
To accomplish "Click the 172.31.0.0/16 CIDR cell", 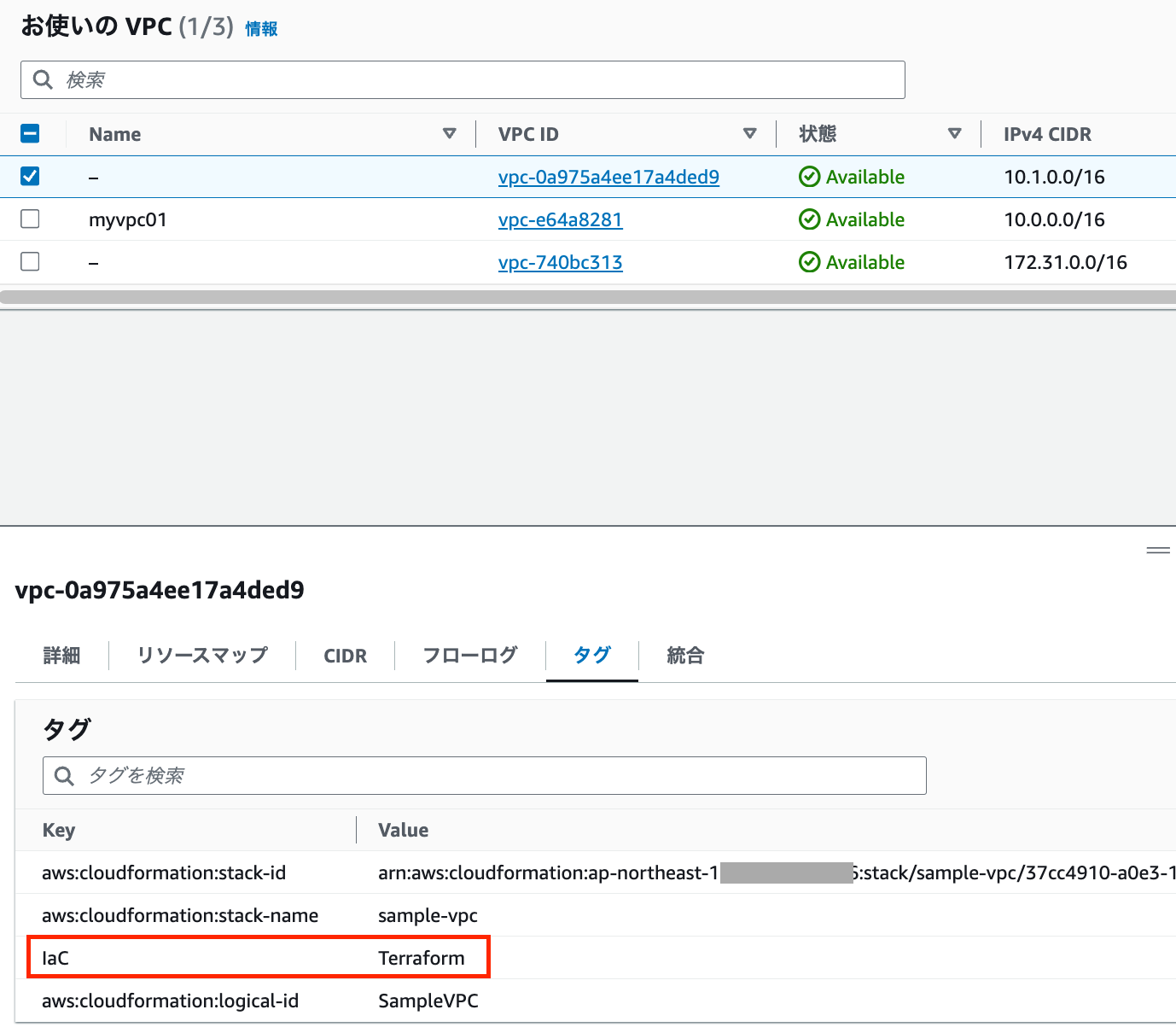I will (x=1065, y=262).
